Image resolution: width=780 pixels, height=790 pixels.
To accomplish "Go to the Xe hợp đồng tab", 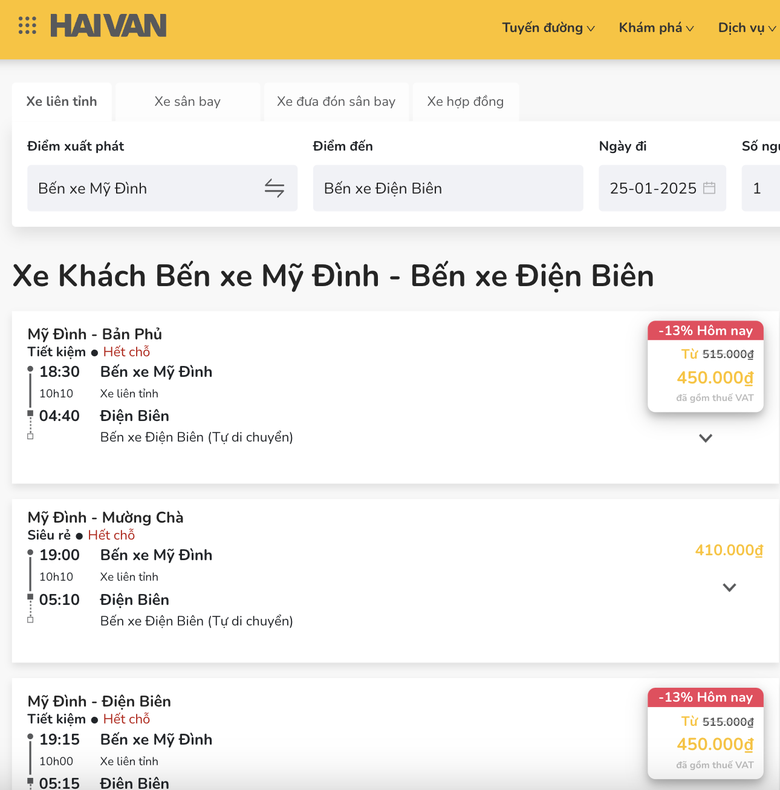I will click(x=465, y=102).
